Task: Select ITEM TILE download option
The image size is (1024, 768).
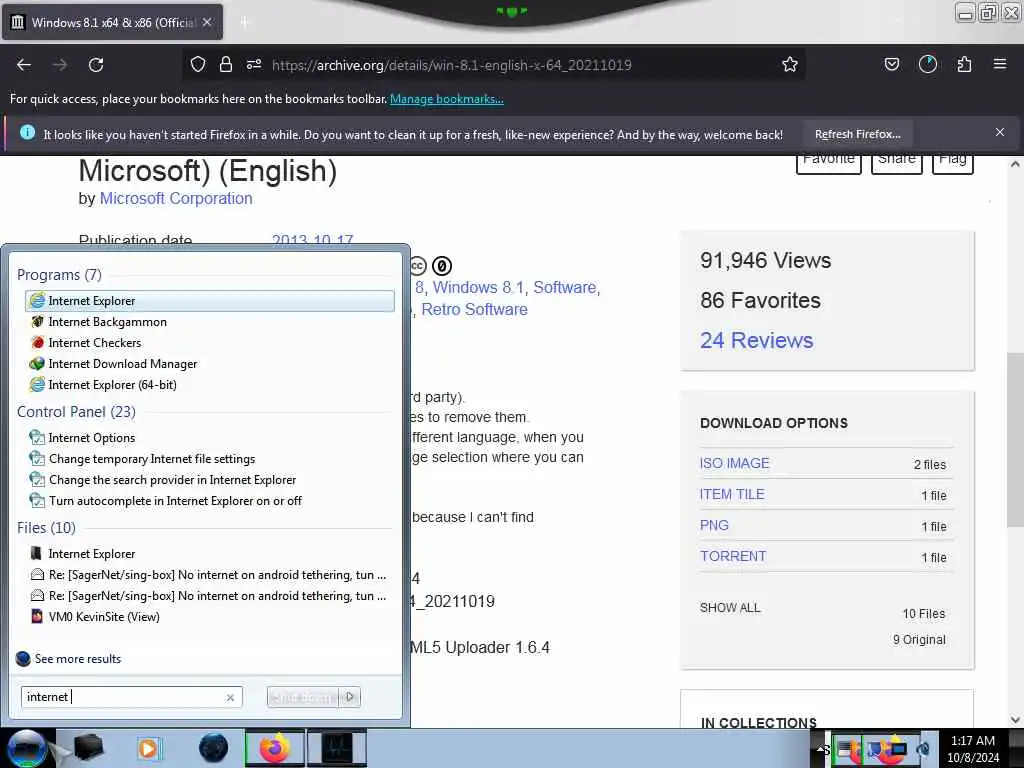Action: point(731,494)
